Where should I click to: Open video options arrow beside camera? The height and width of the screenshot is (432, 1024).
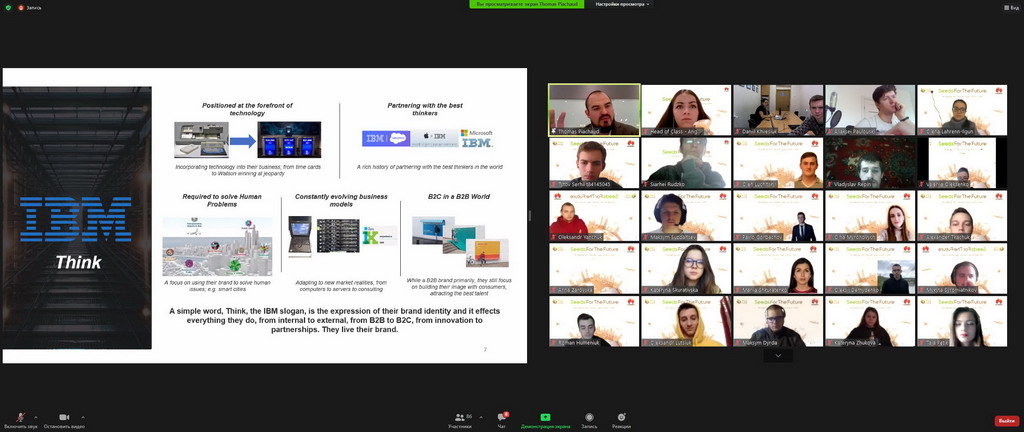pos(83,416)
